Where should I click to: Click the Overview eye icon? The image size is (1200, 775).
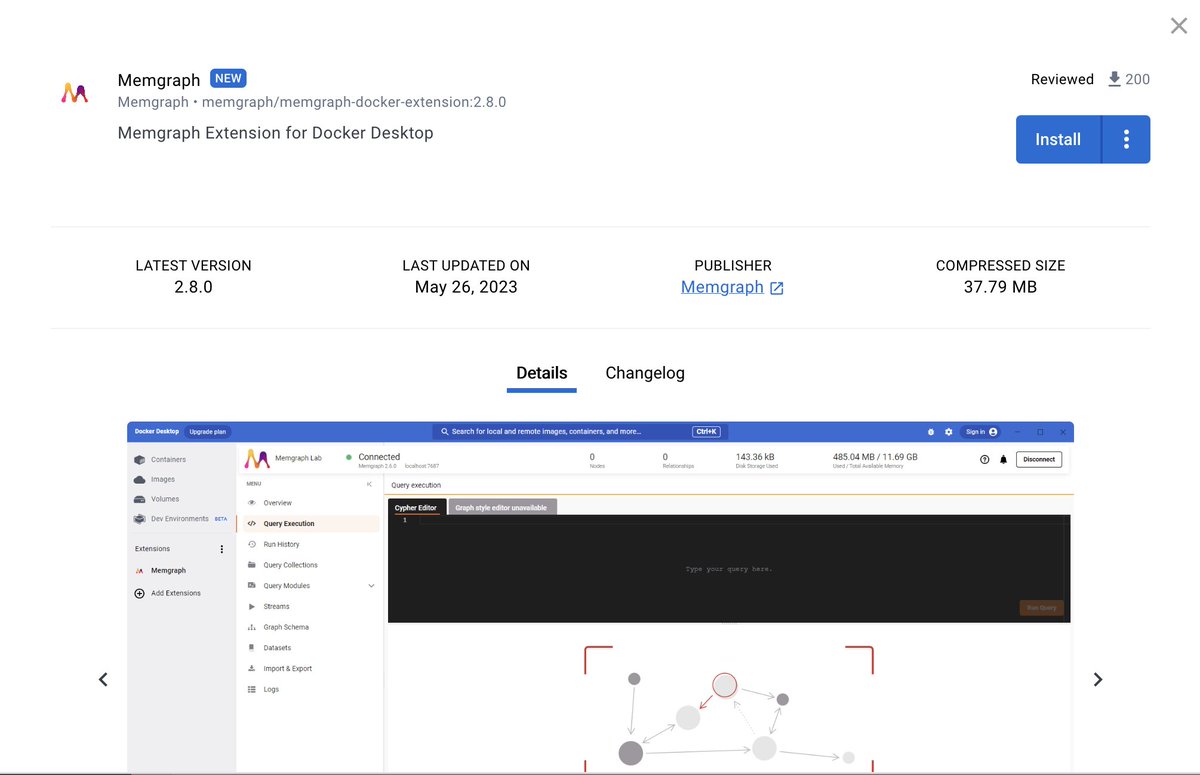[x=252, y=503]
